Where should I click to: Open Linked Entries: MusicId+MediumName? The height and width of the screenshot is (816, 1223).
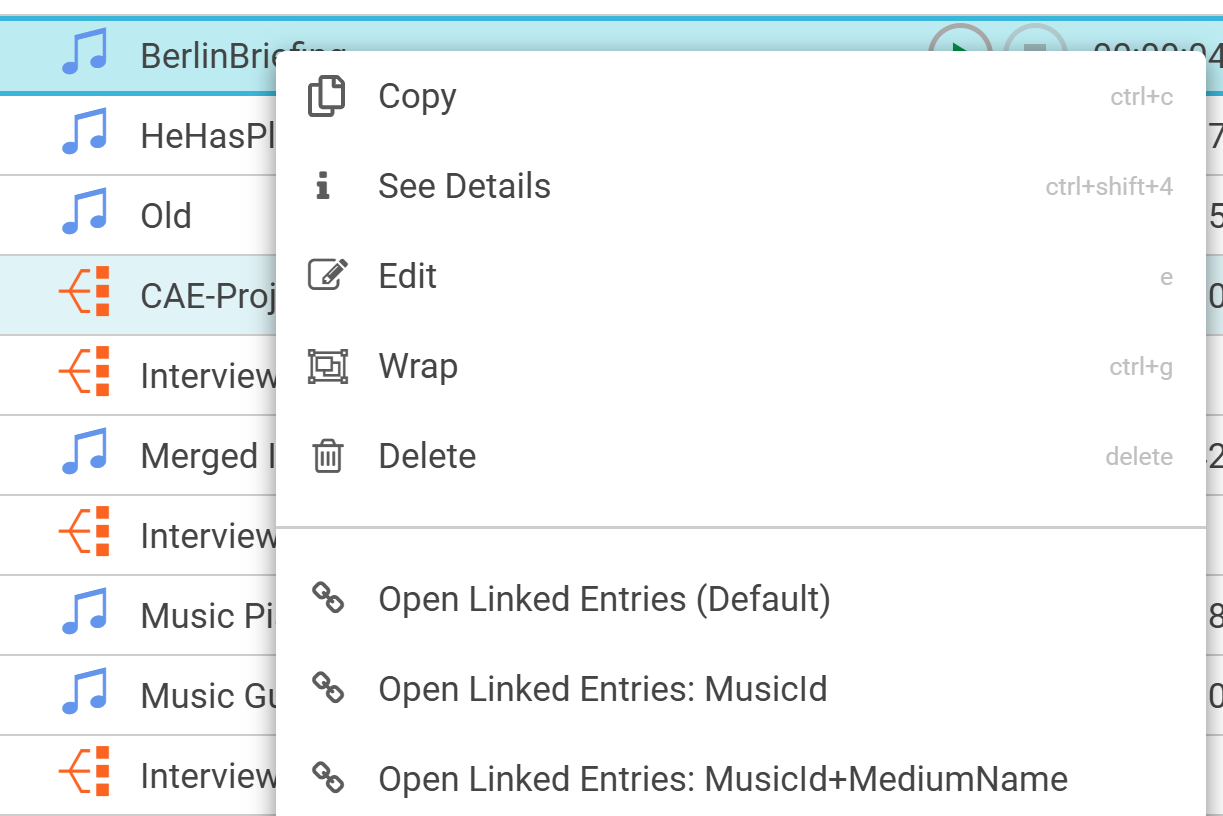(722, 778)
